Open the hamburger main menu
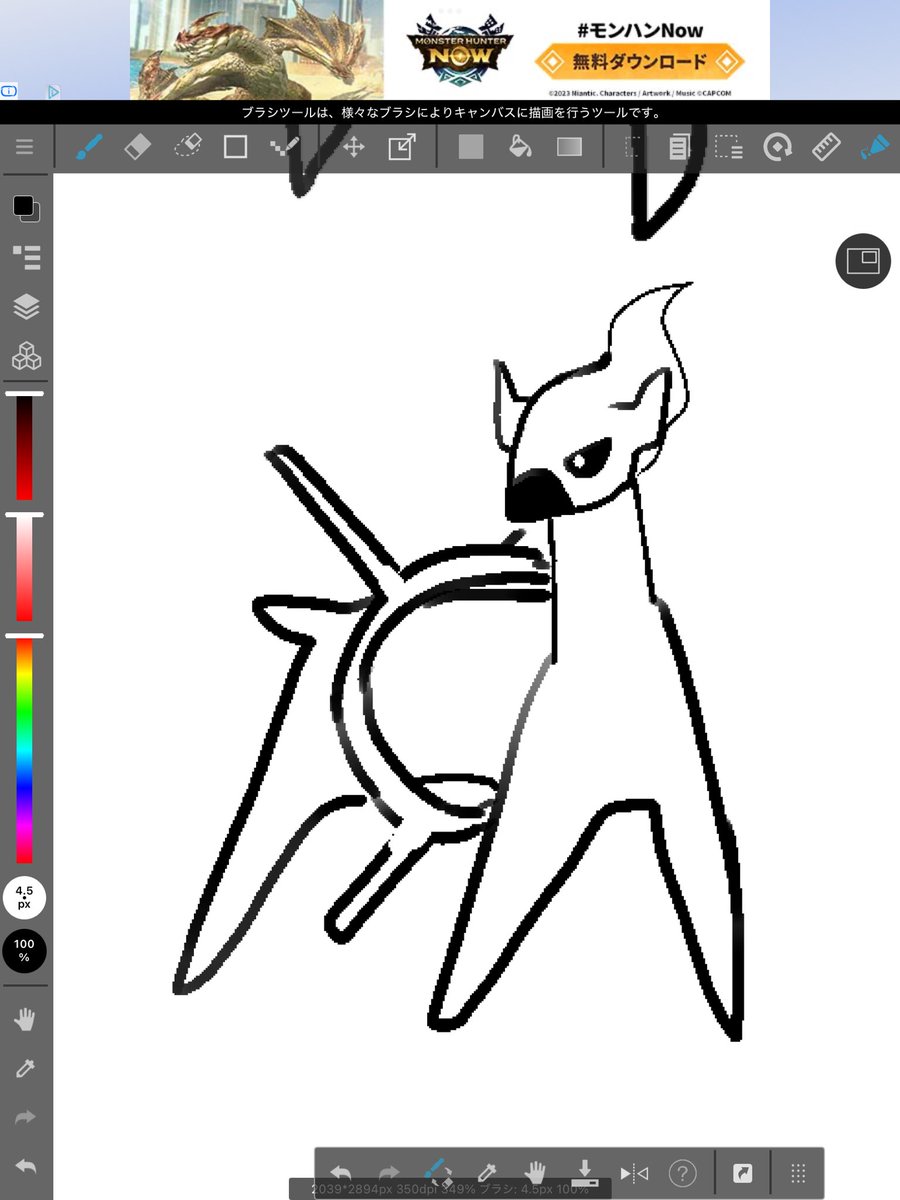Image resolution: width=900 pixels, height=1200 pixels. pos(25,148)
